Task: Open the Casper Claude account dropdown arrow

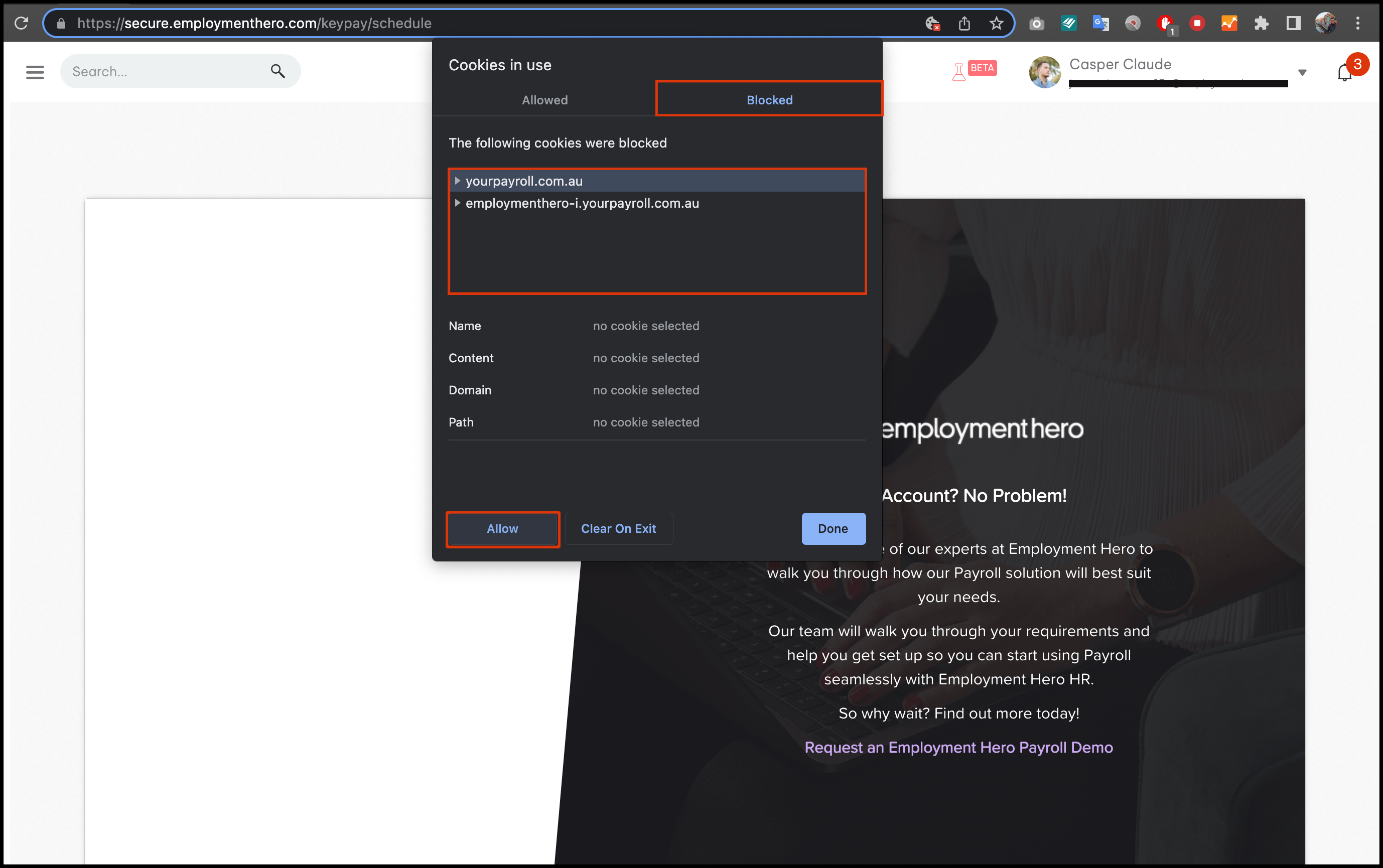Action: 1302,73
